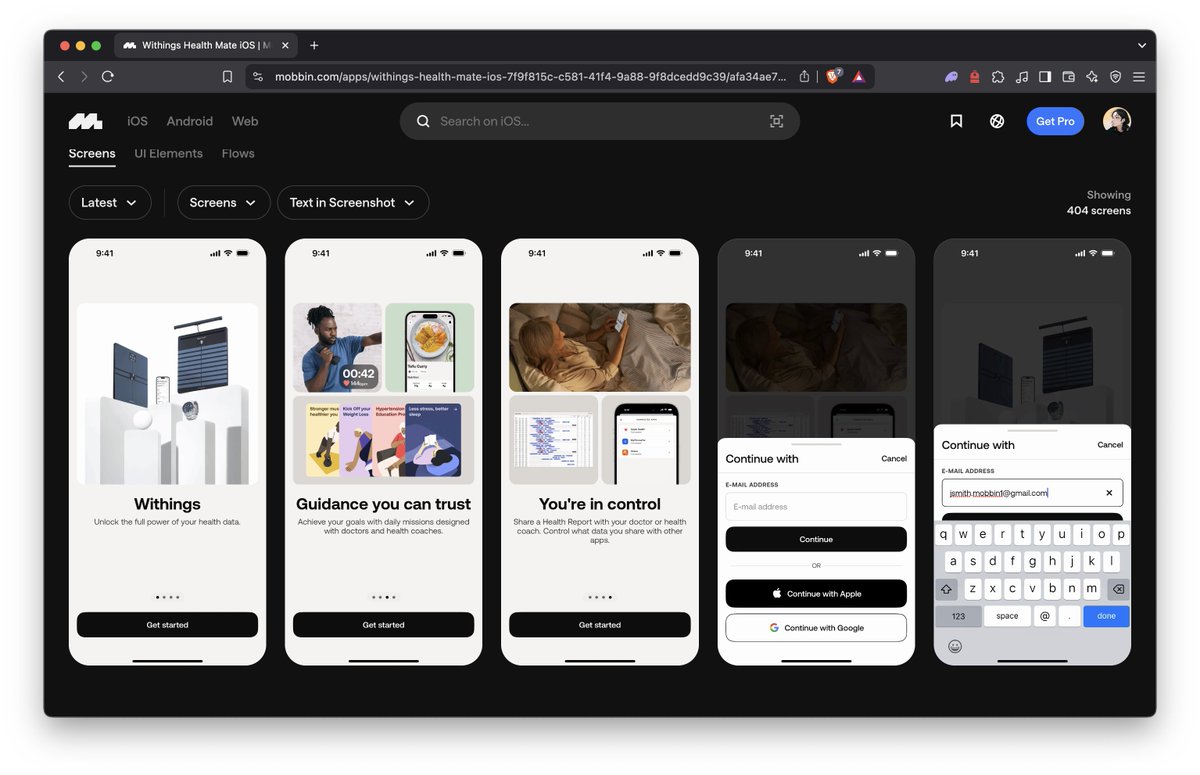
Task: Click the music note media icon
Action: coord(1021,76)
